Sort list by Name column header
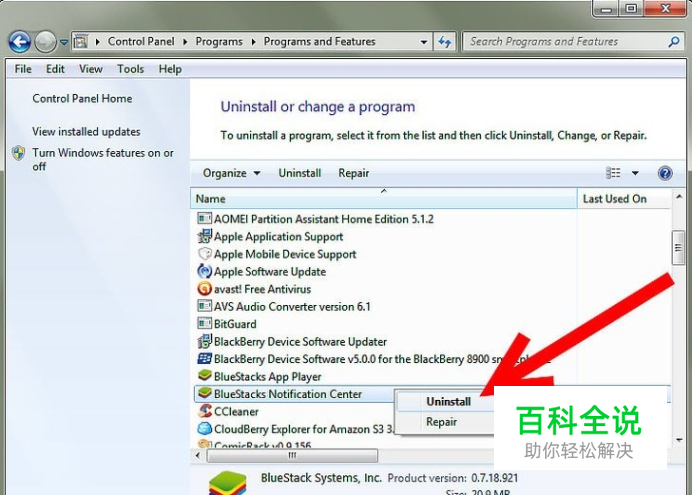692x495 pixels. tap(384, 199)
